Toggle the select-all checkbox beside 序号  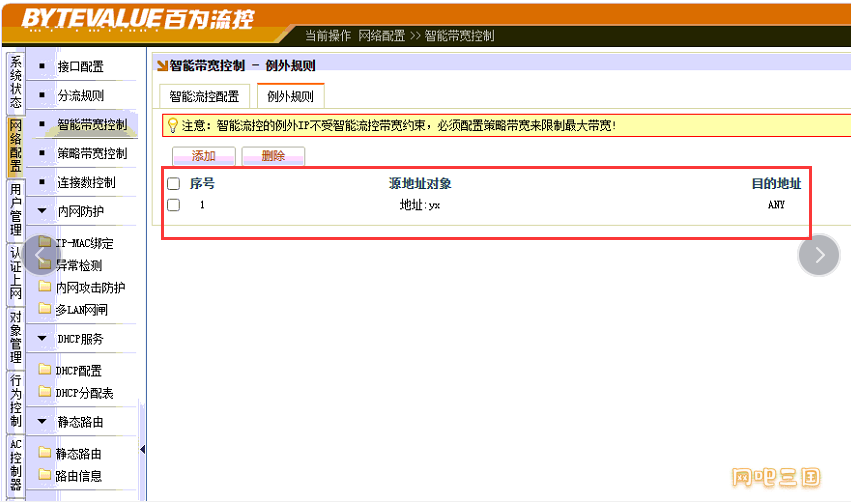coord(174,183)
